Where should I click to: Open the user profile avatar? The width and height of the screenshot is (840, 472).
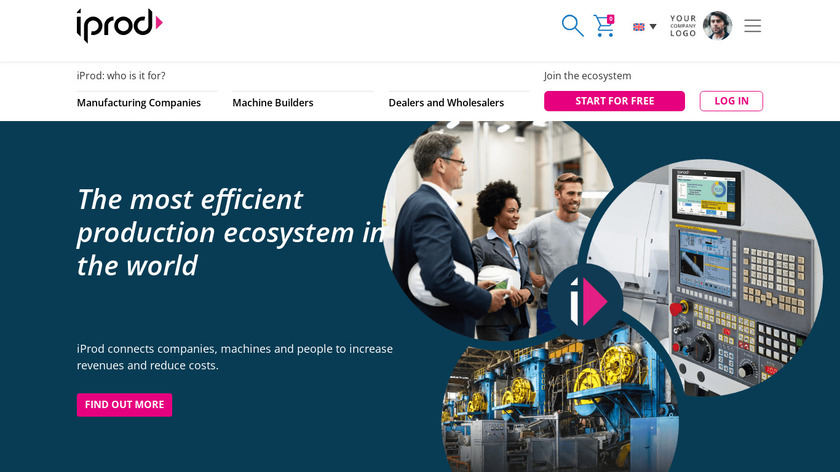pyautogui.click(x=717, y=25)
